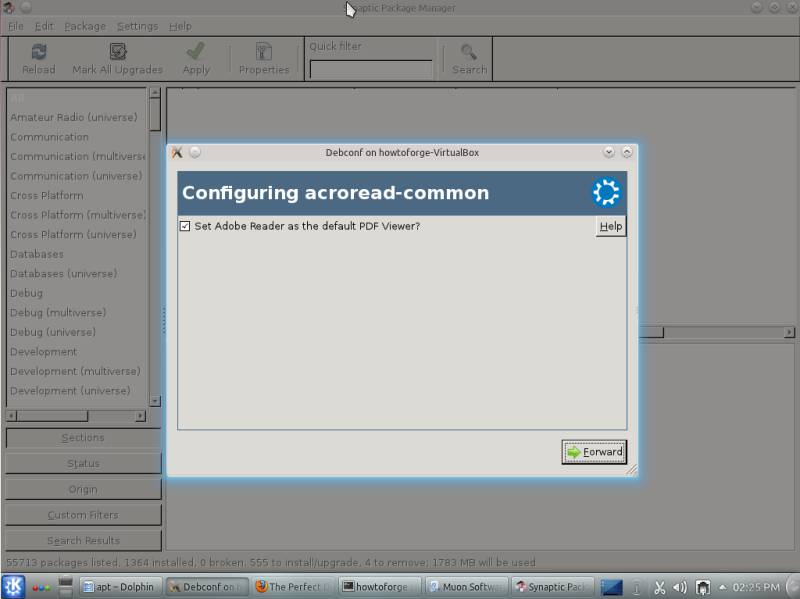Click Mark All Upgrades toolbar icon
The image size is (800, 599).
(x=118, y=52)
